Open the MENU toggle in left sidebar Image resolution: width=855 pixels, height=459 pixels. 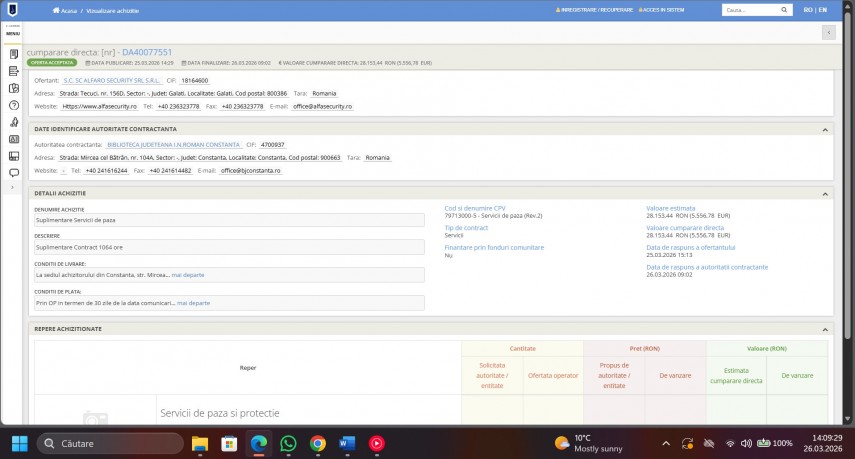[13, 33]
